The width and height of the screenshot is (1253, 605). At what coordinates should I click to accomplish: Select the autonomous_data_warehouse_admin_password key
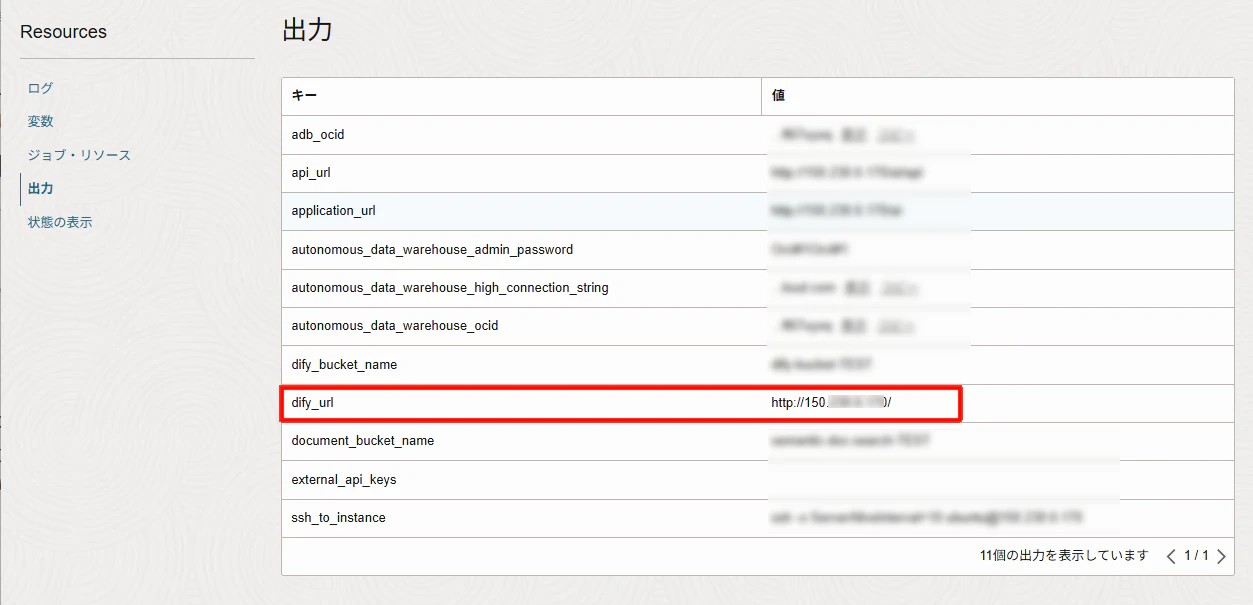(x=522, y=249)
